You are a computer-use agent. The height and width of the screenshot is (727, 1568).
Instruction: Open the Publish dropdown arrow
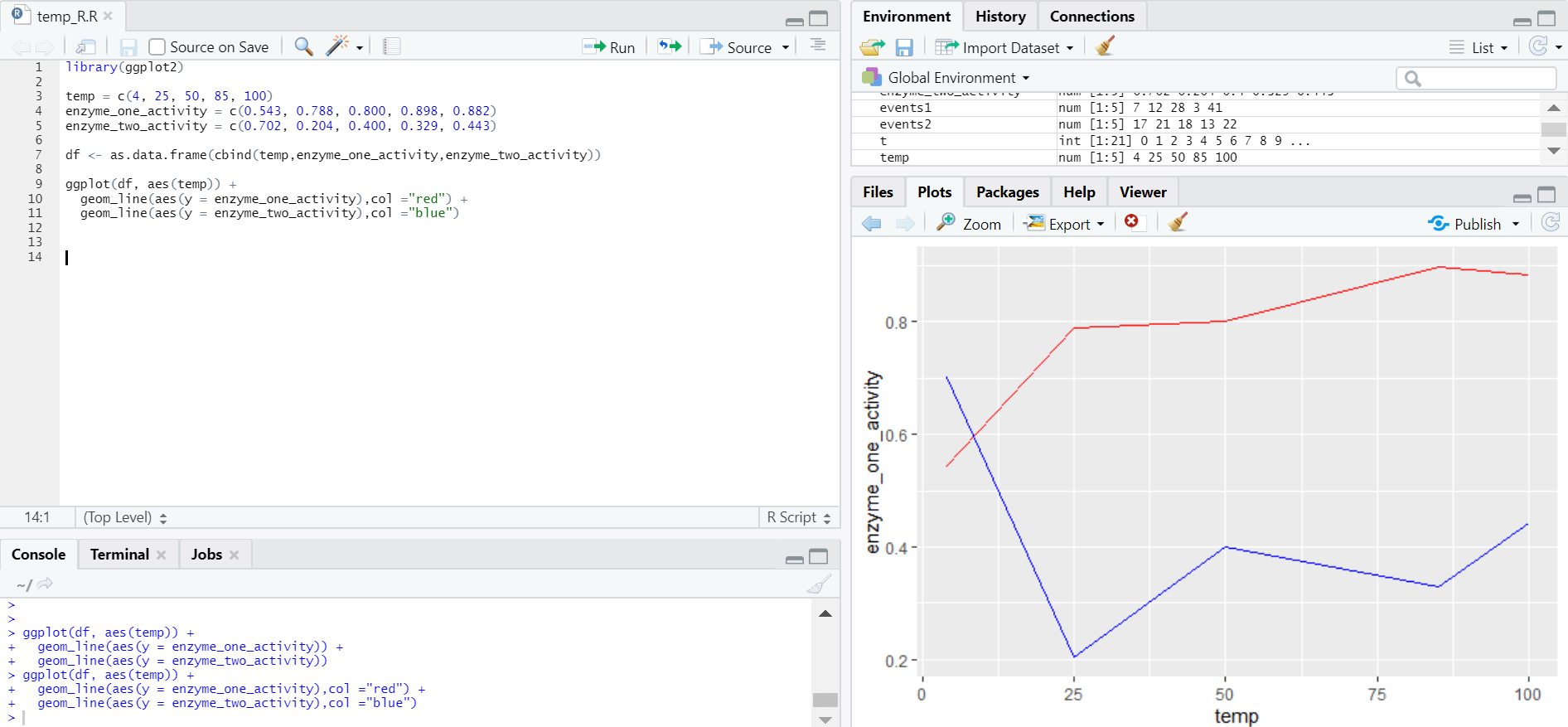(x=1516, y=224)
